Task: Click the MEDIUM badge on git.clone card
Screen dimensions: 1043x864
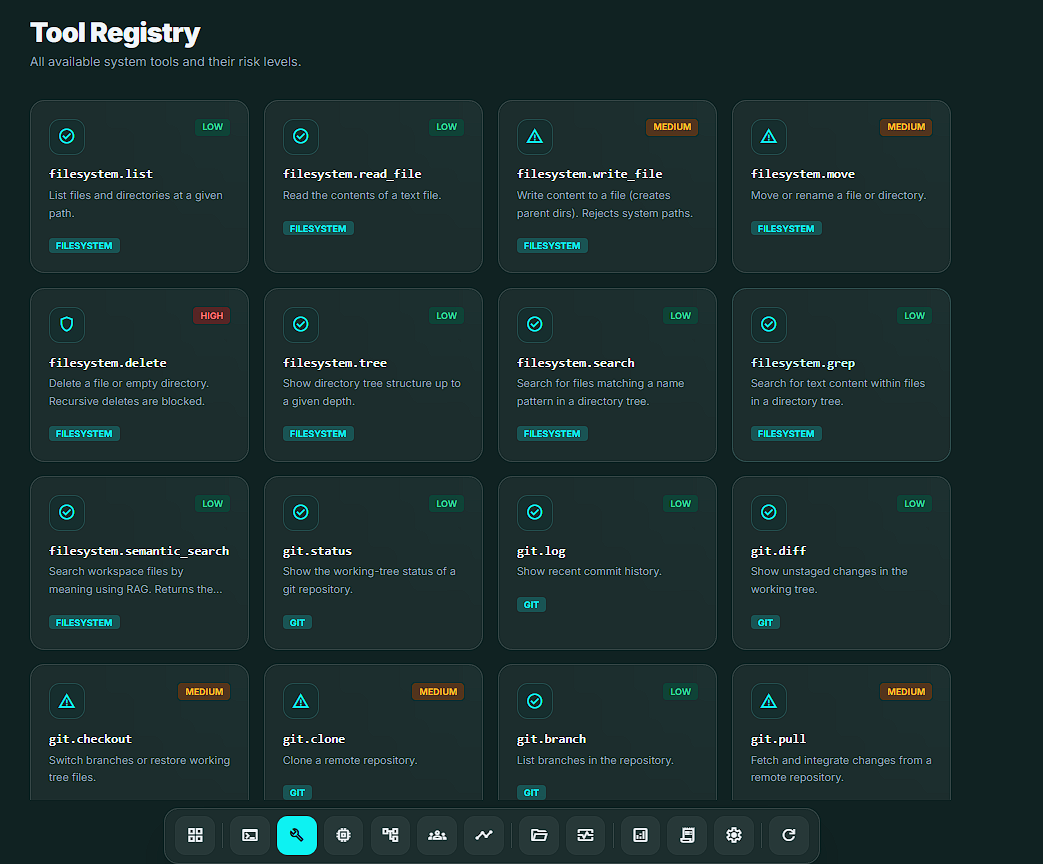Action: 438,692
